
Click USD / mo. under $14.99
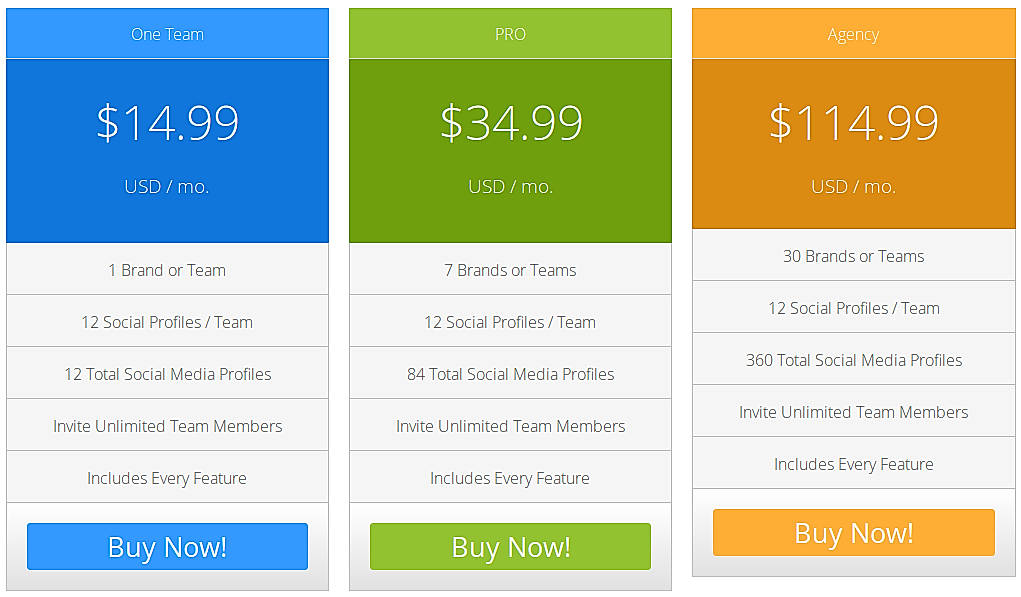coord(167,187)
